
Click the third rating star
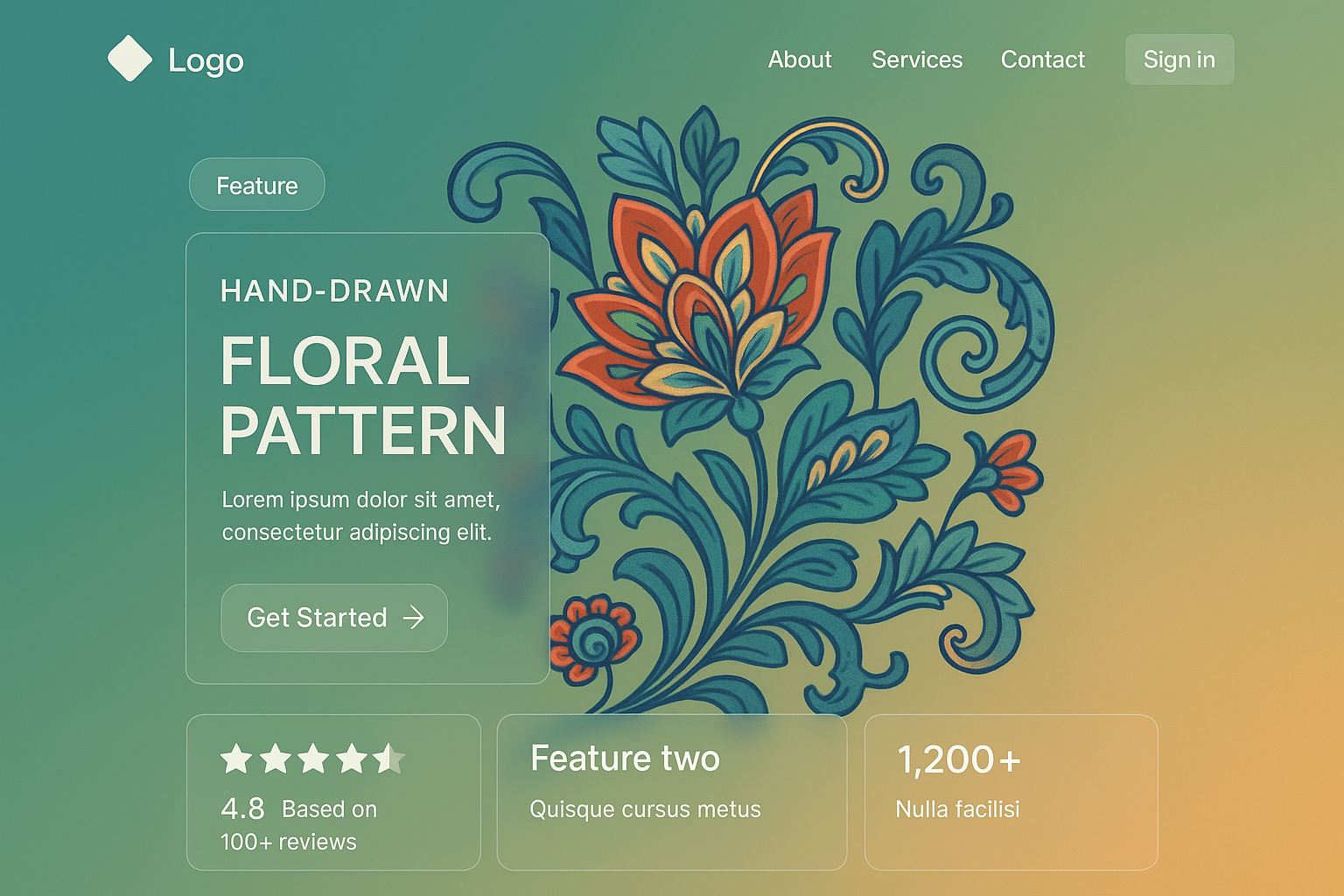(313, 759)
